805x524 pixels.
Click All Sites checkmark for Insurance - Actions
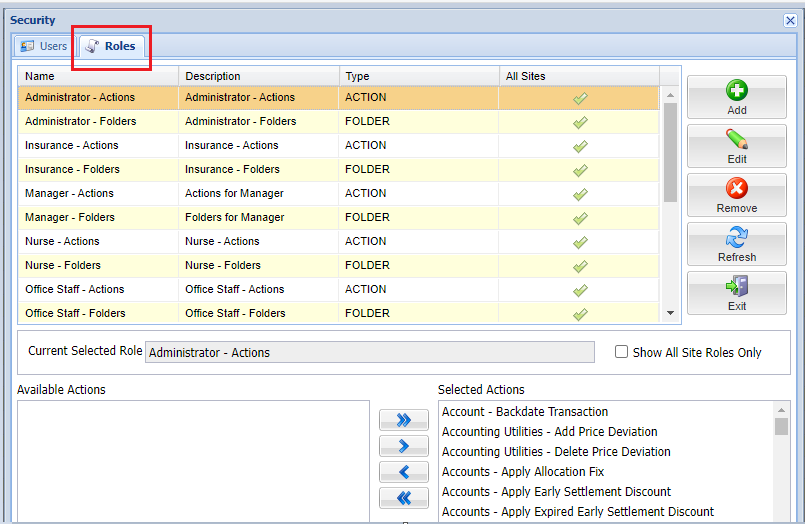(580, 146)
